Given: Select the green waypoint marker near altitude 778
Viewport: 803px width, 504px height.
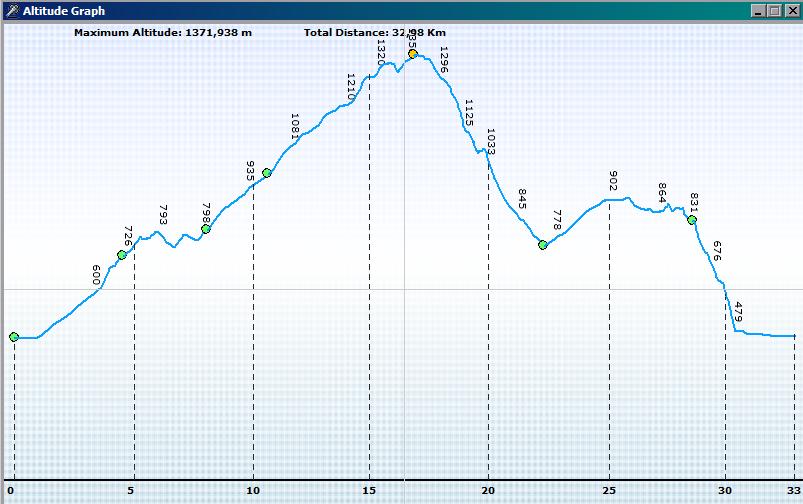Looking at the screenshot, I should pos(543,245).
